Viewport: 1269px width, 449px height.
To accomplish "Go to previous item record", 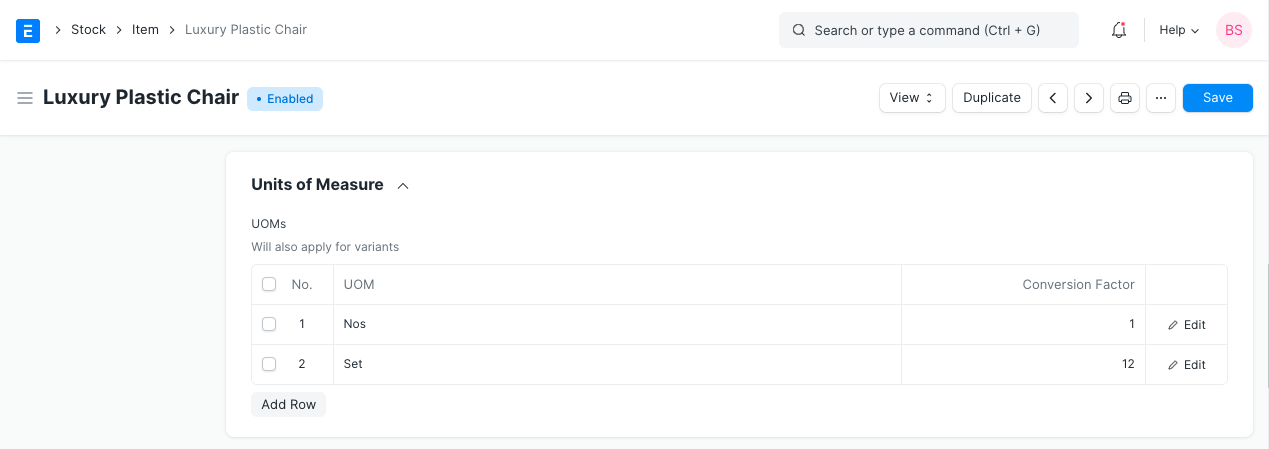I will (1053, 98).
